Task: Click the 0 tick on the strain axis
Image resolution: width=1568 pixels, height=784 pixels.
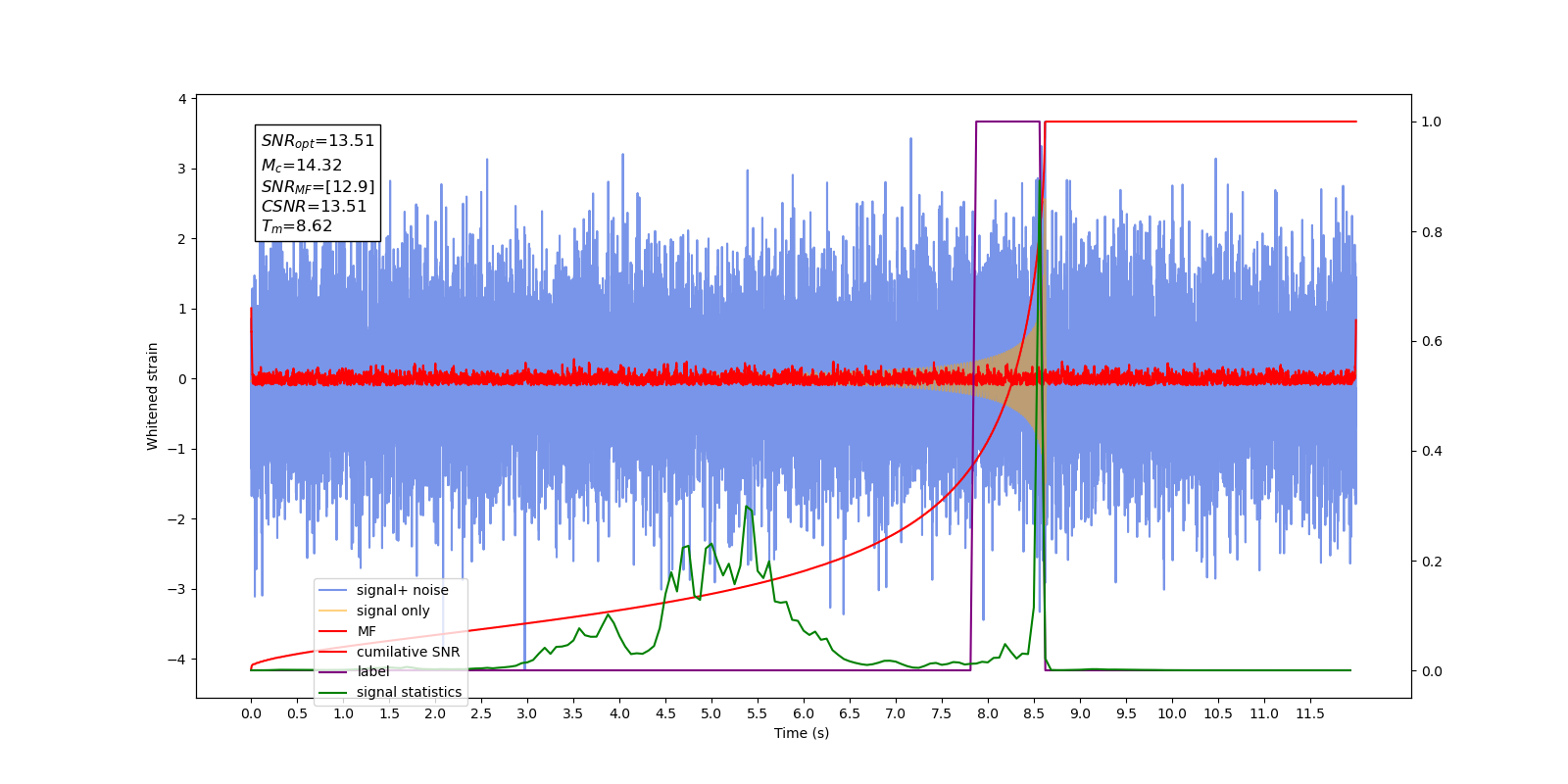Action: pos(182,379)
